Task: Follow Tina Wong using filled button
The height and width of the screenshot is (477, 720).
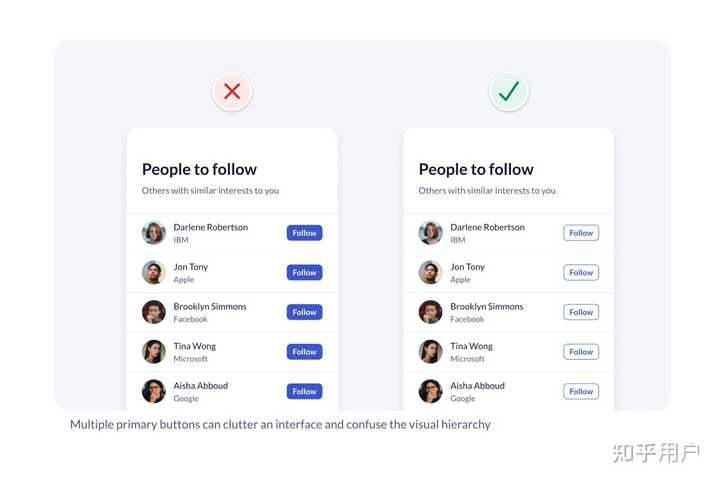Action: (304, 352)
